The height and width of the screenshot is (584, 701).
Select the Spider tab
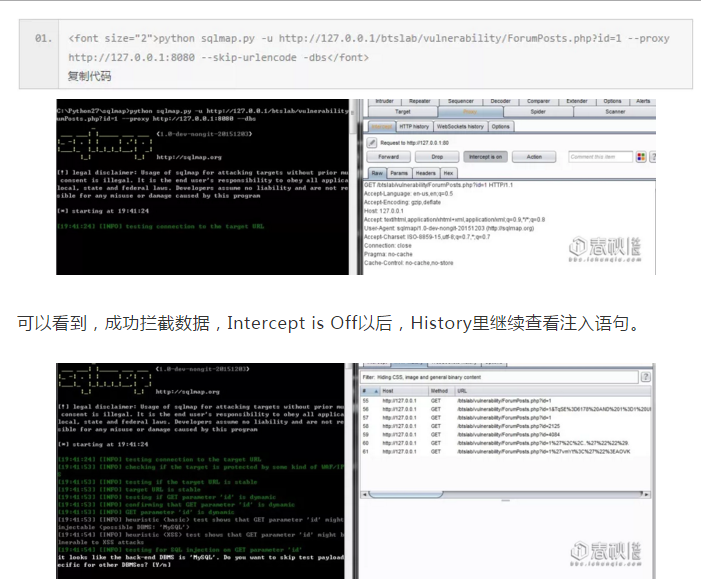[x=538, y=111]
